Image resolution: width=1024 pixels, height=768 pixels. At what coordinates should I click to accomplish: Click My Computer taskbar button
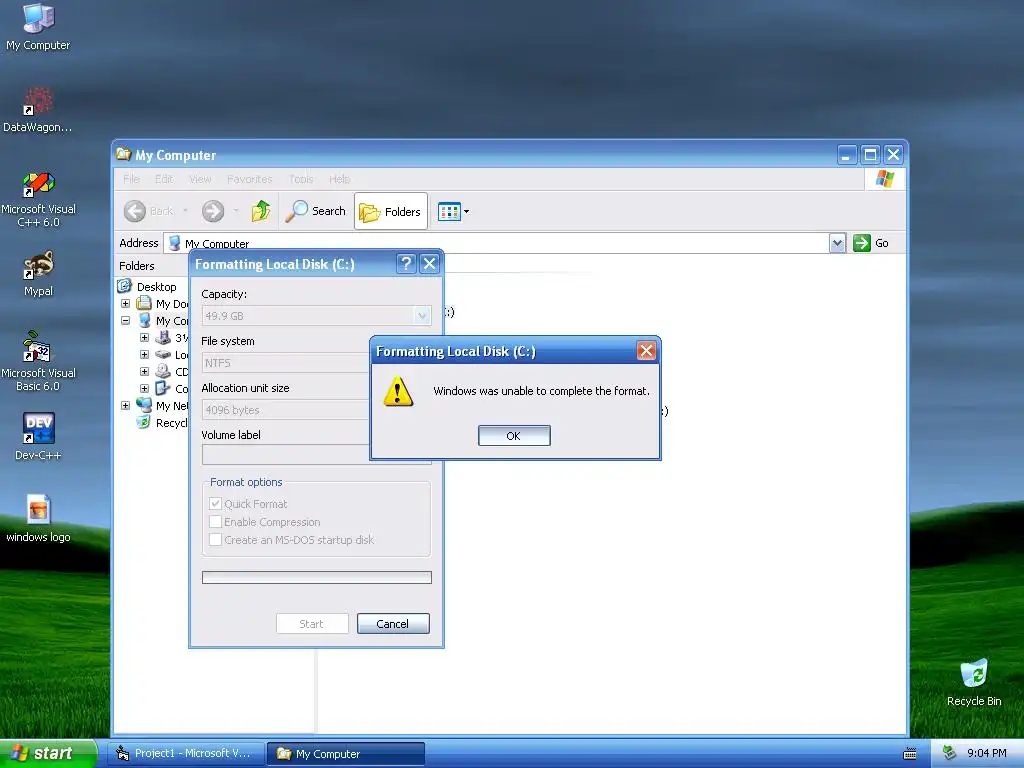point(345,754)
